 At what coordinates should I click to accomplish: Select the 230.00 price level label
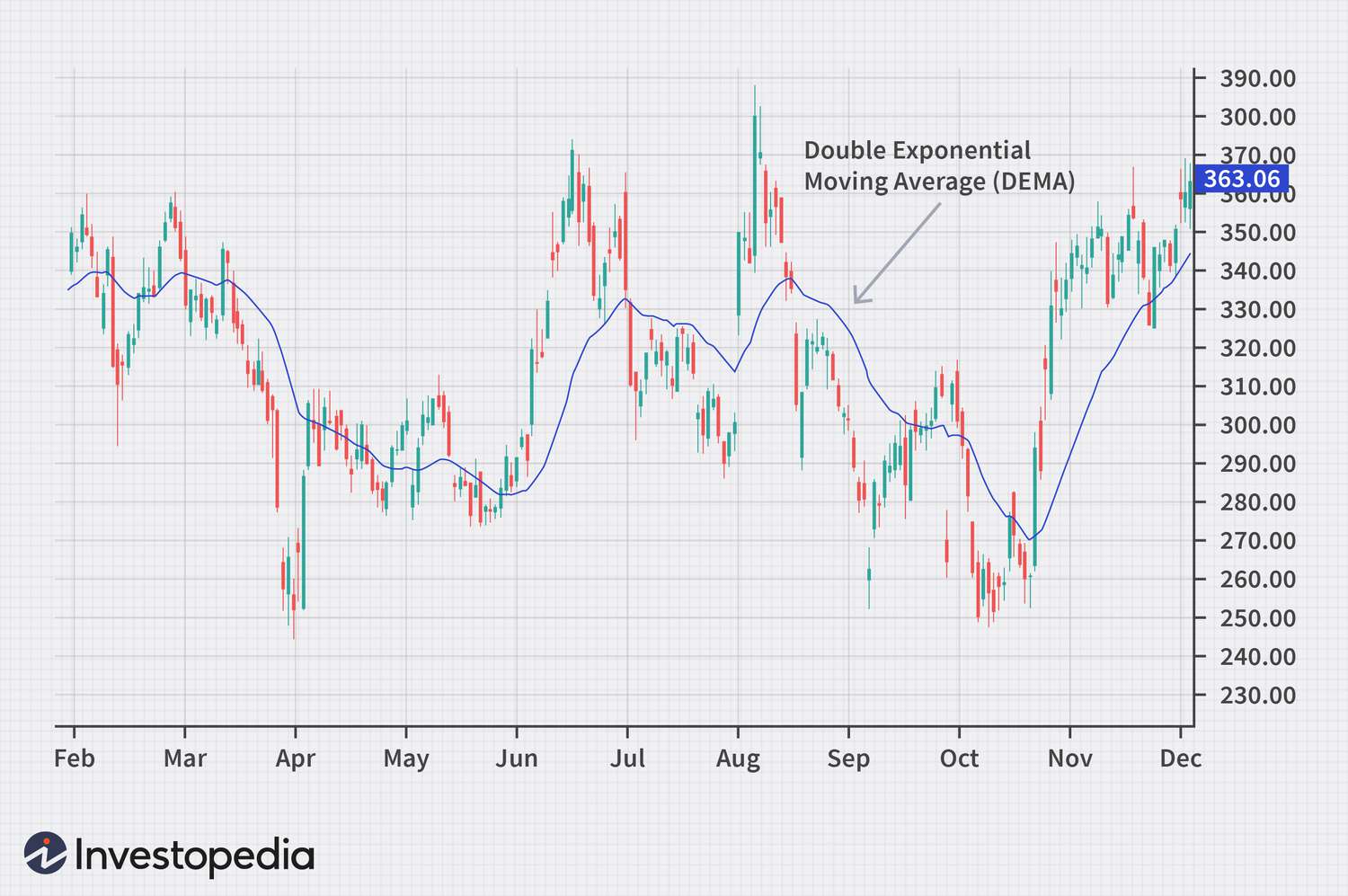(x=1257, y=696)
